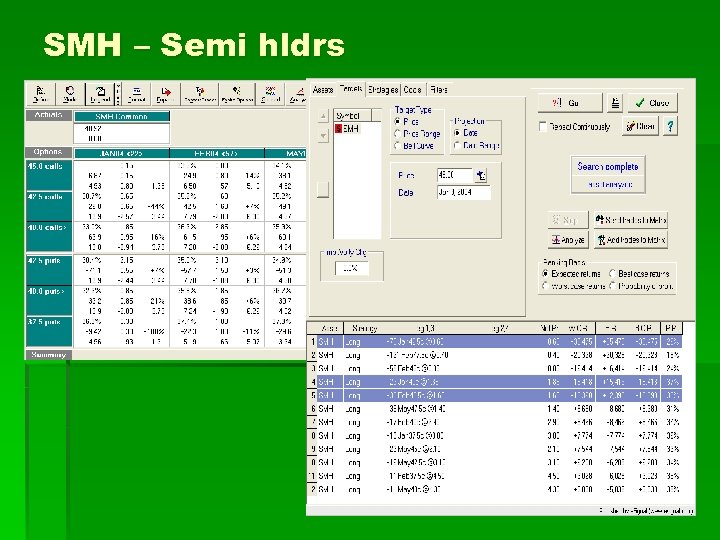
Task: Click the Symbol column header
Action: click(x=353, y=115)
